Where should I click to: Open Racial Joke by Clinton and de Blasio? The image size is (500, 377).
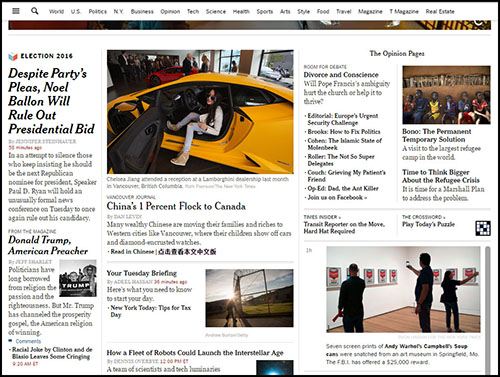coord(52,353)
